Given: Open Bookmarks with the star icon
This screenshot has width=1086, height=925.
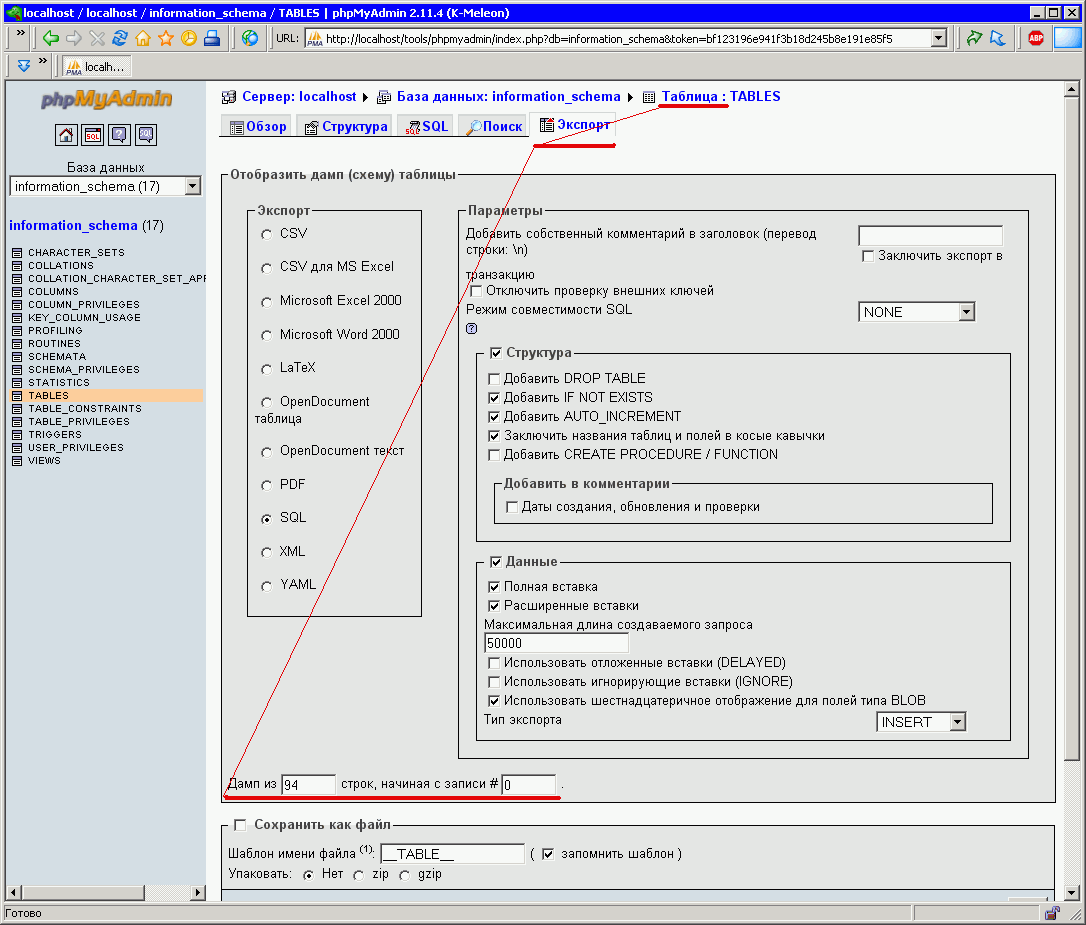Looking at the screenshot, I should 166,38.
